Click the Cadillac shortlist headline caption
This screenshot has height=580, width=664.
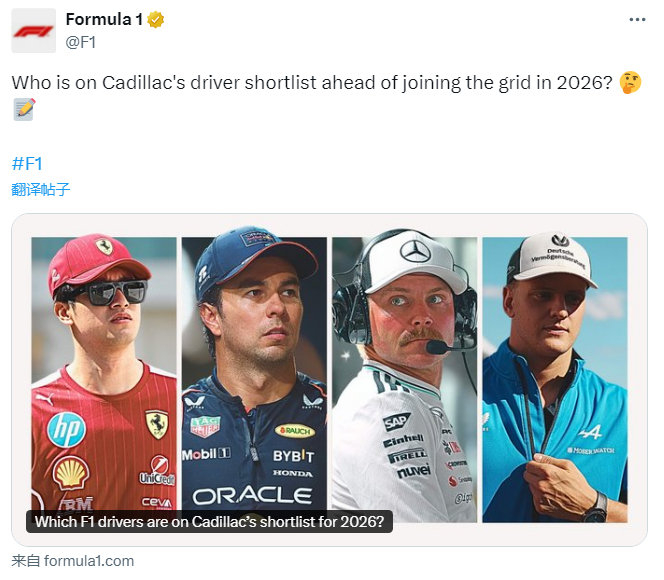point(208,521)
